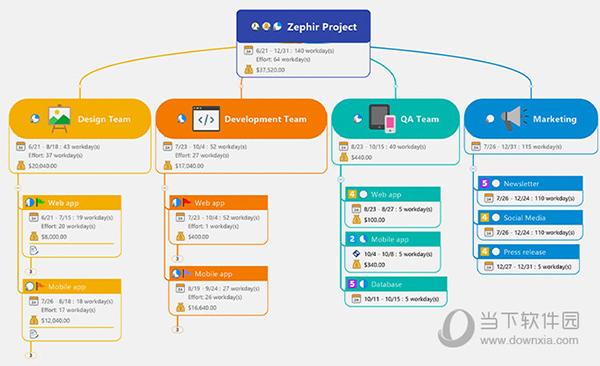Click the red flag on Development Web app

186,202
